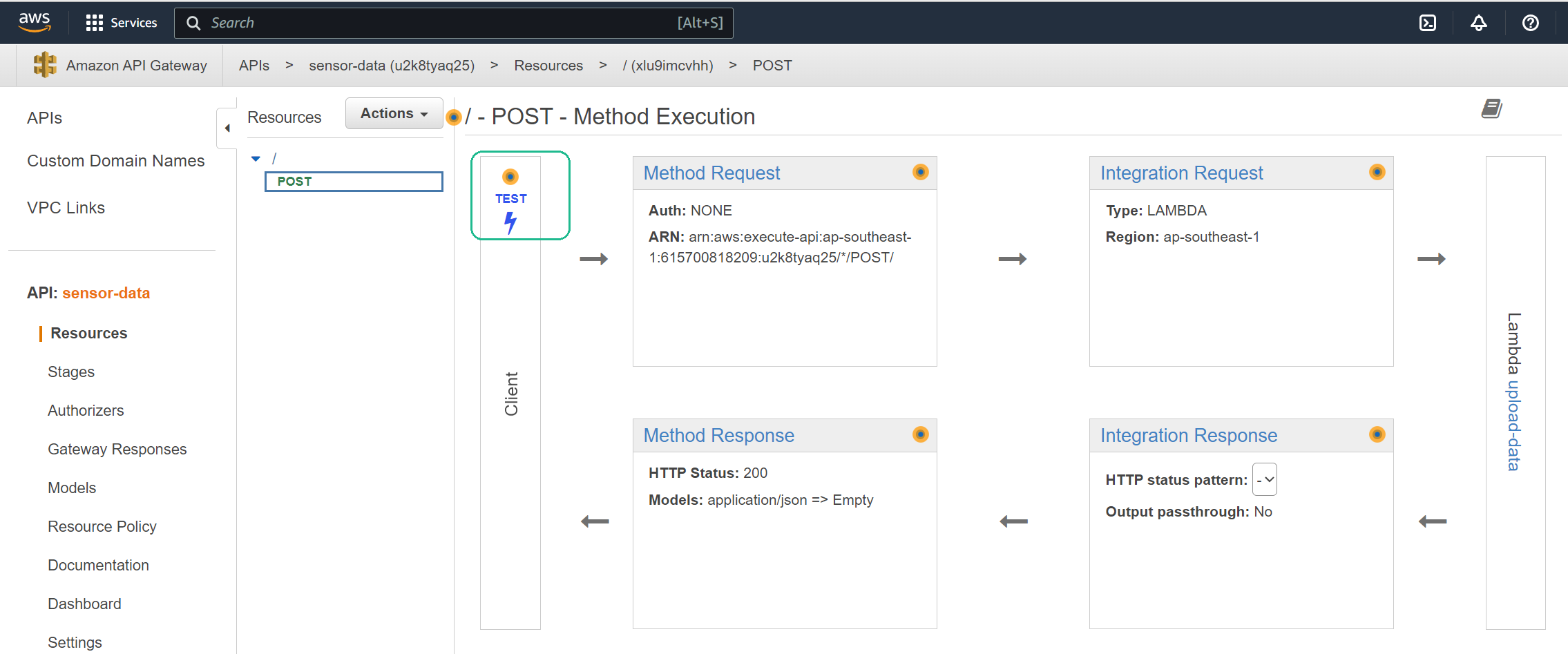Click the Amazon API Gateway logo icon

tap(45, 65)
